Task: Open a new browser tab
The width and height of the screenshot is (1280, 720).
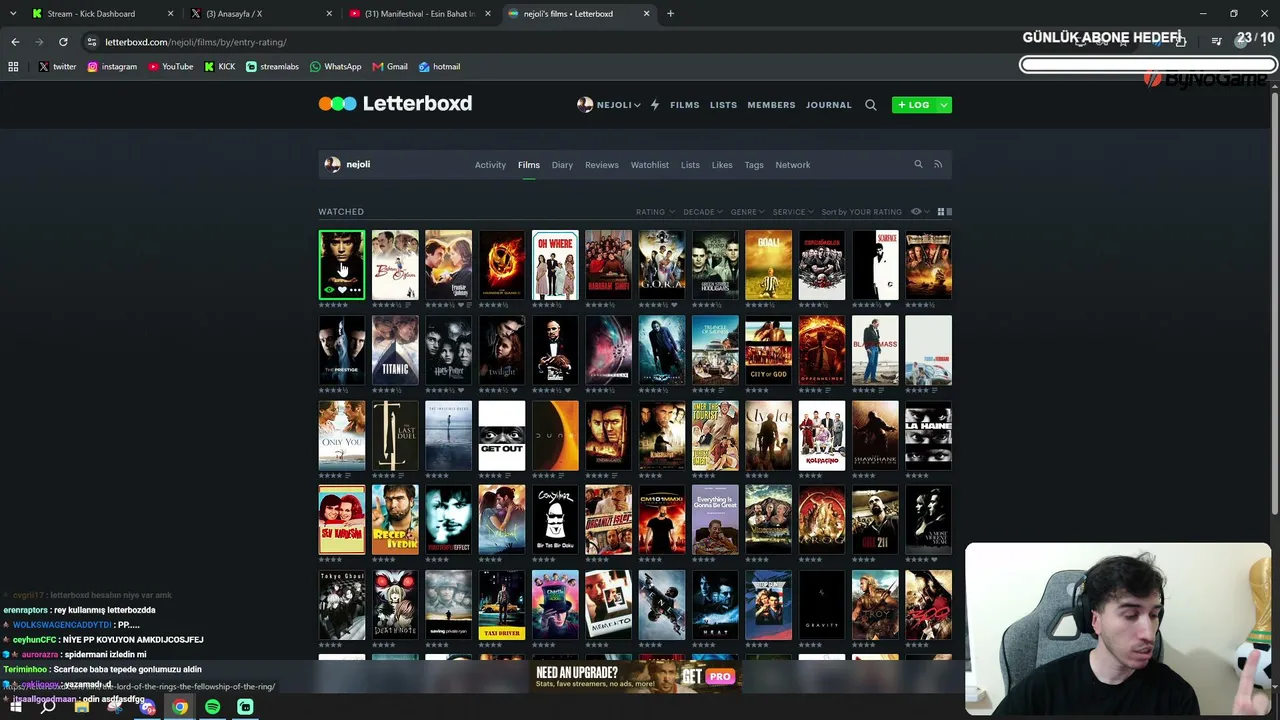Action: click(x=670, y=14)
